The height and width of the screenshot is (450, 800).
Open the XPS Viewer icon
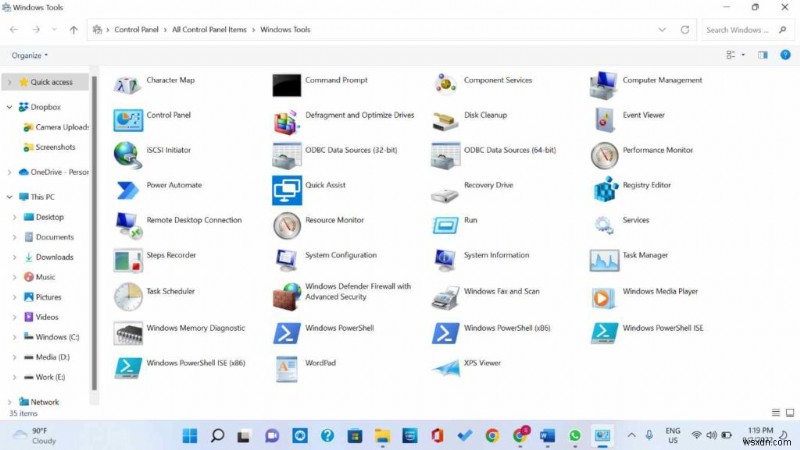click(x=445, y=368)
